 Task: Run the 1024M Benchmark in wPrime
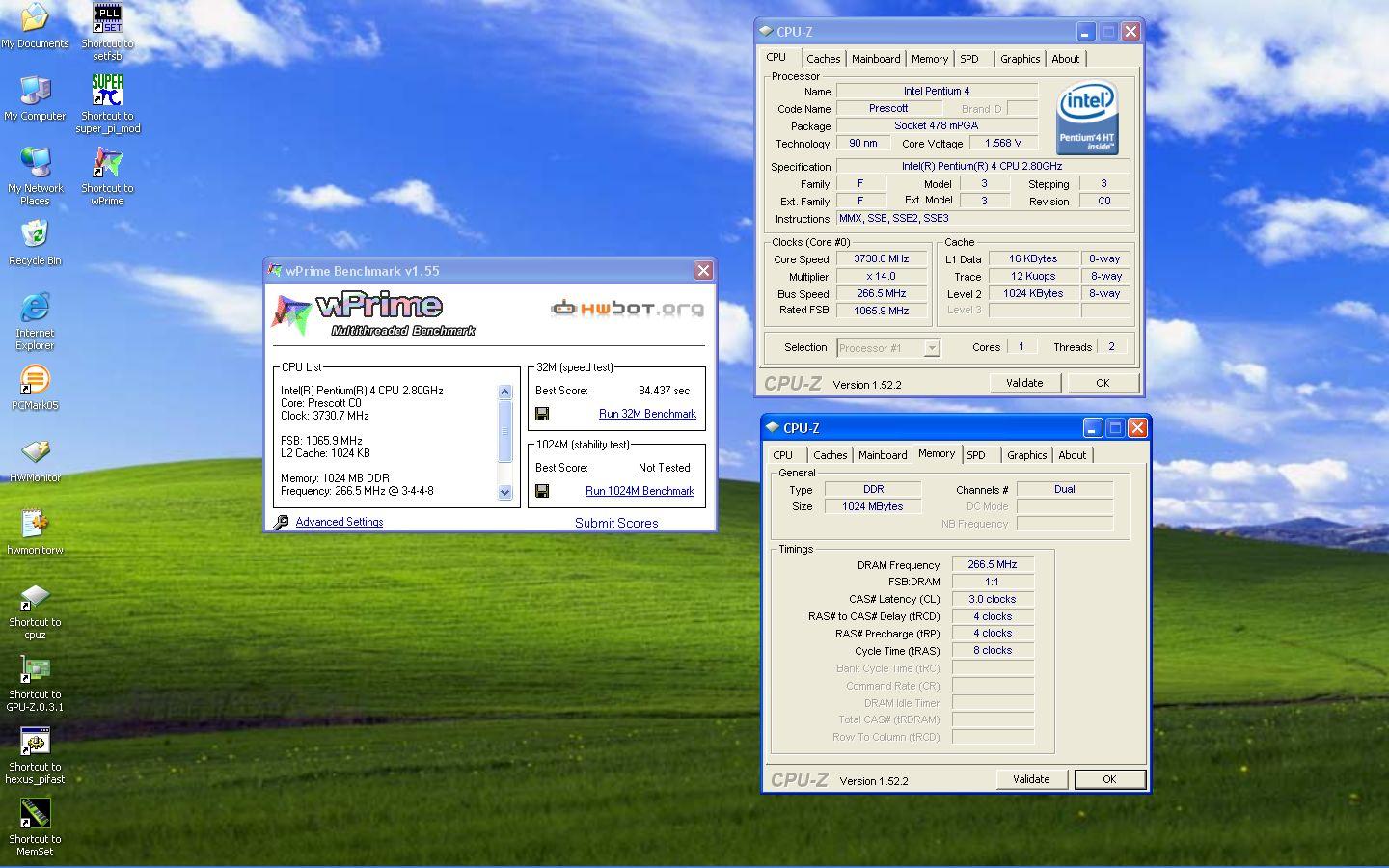[x=640, y=491]
